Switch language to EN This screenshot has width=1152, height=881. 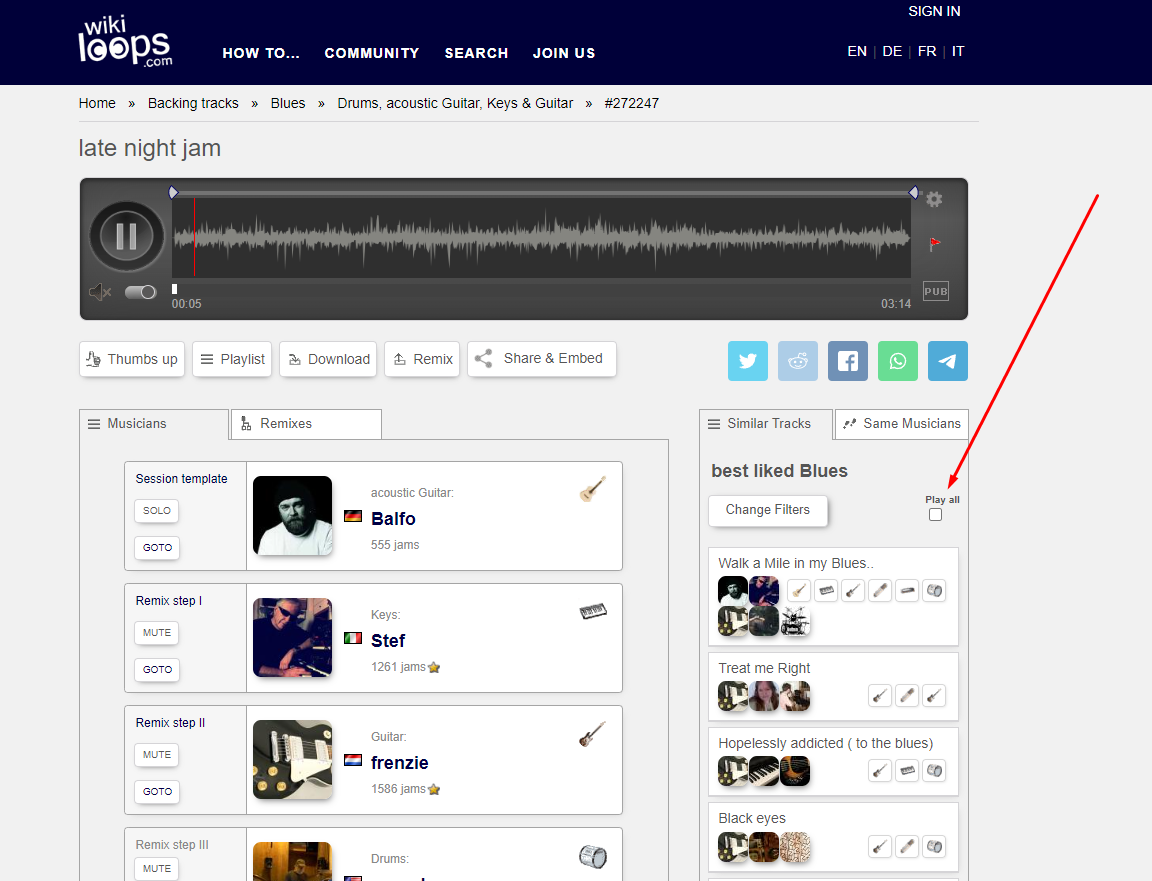857,51
